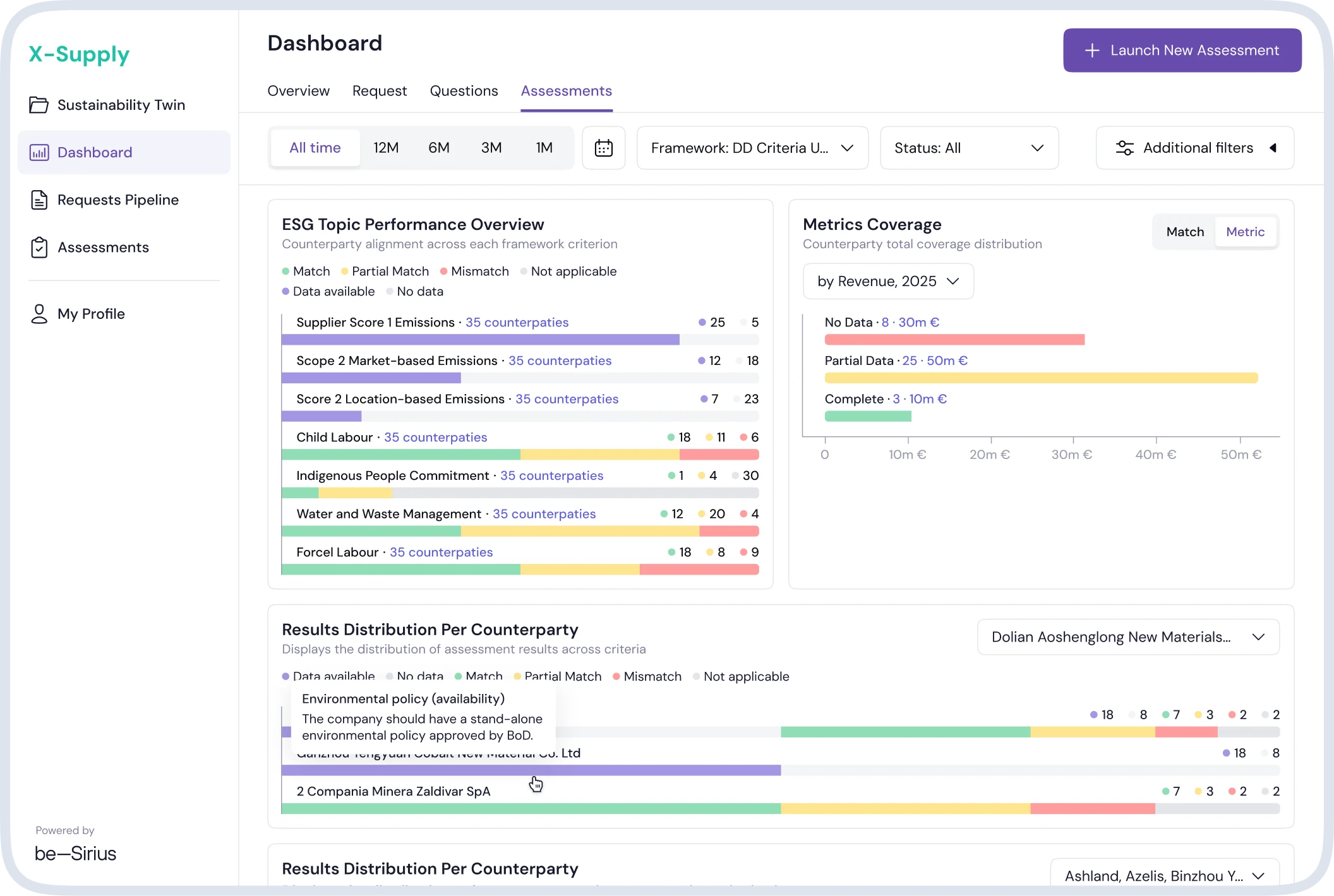
Task: Open 35 counterpaties link for Water and Waste Management
Action: point(544,513)
